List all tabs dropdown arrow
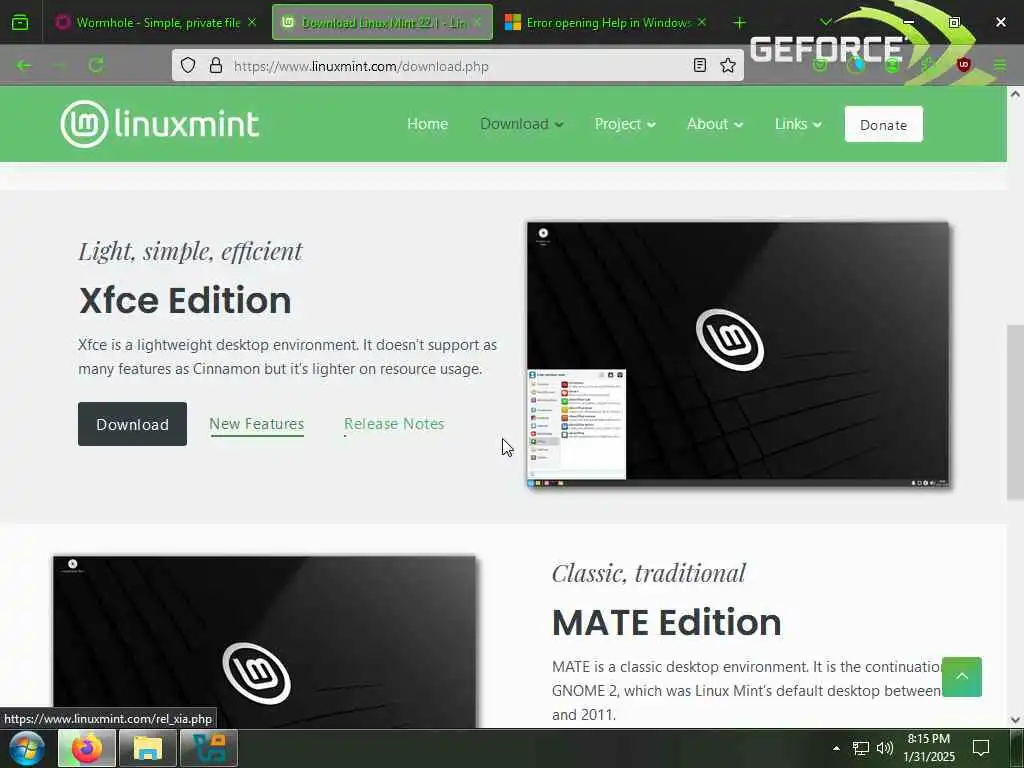This screenshot has width=1024, height=768. coord(825,22)
